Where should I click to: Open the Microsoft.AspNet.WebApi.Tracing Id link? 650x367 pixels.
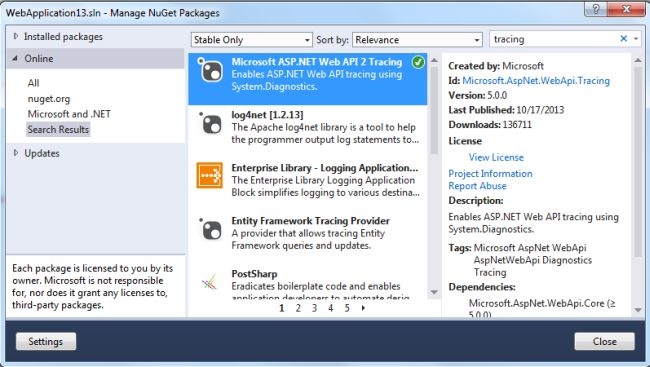(536, 80)
